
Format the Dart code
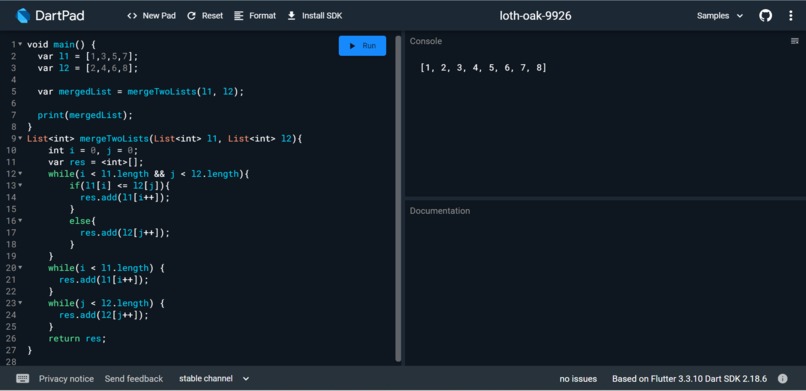(255, 16)
